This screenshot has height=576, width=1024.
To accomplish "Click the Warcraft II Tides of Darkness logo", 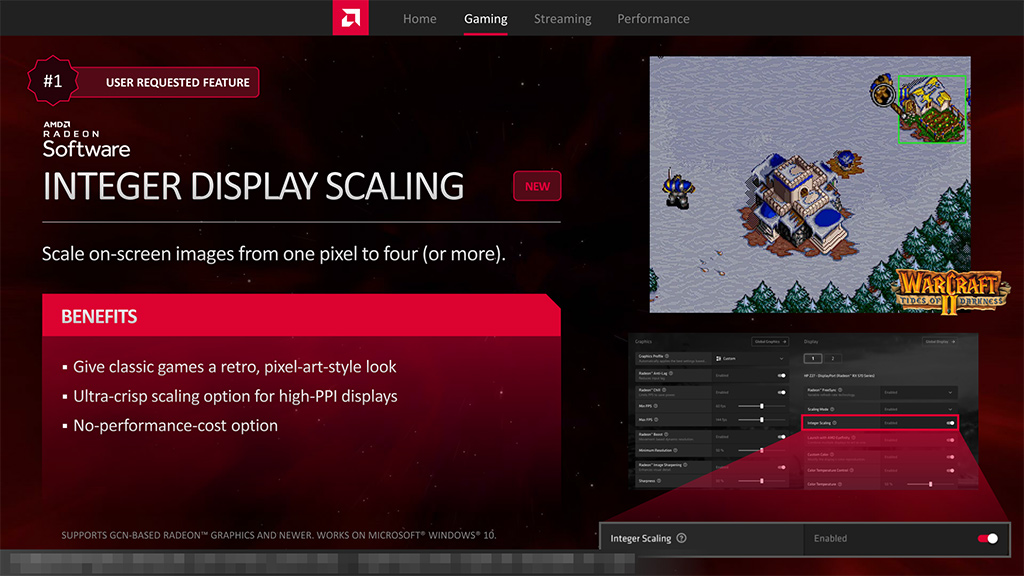I will click(x=950, y=290).
